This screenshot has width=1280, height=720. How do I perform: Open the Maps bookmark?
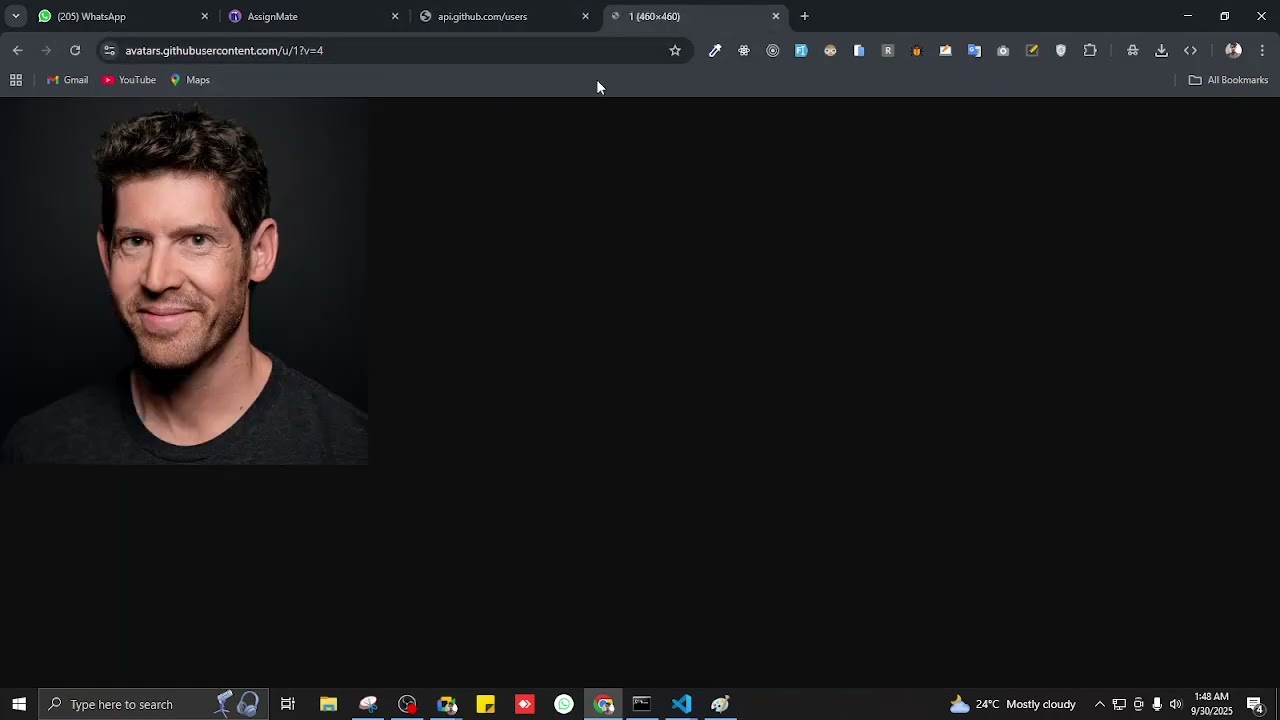(189, 80)
